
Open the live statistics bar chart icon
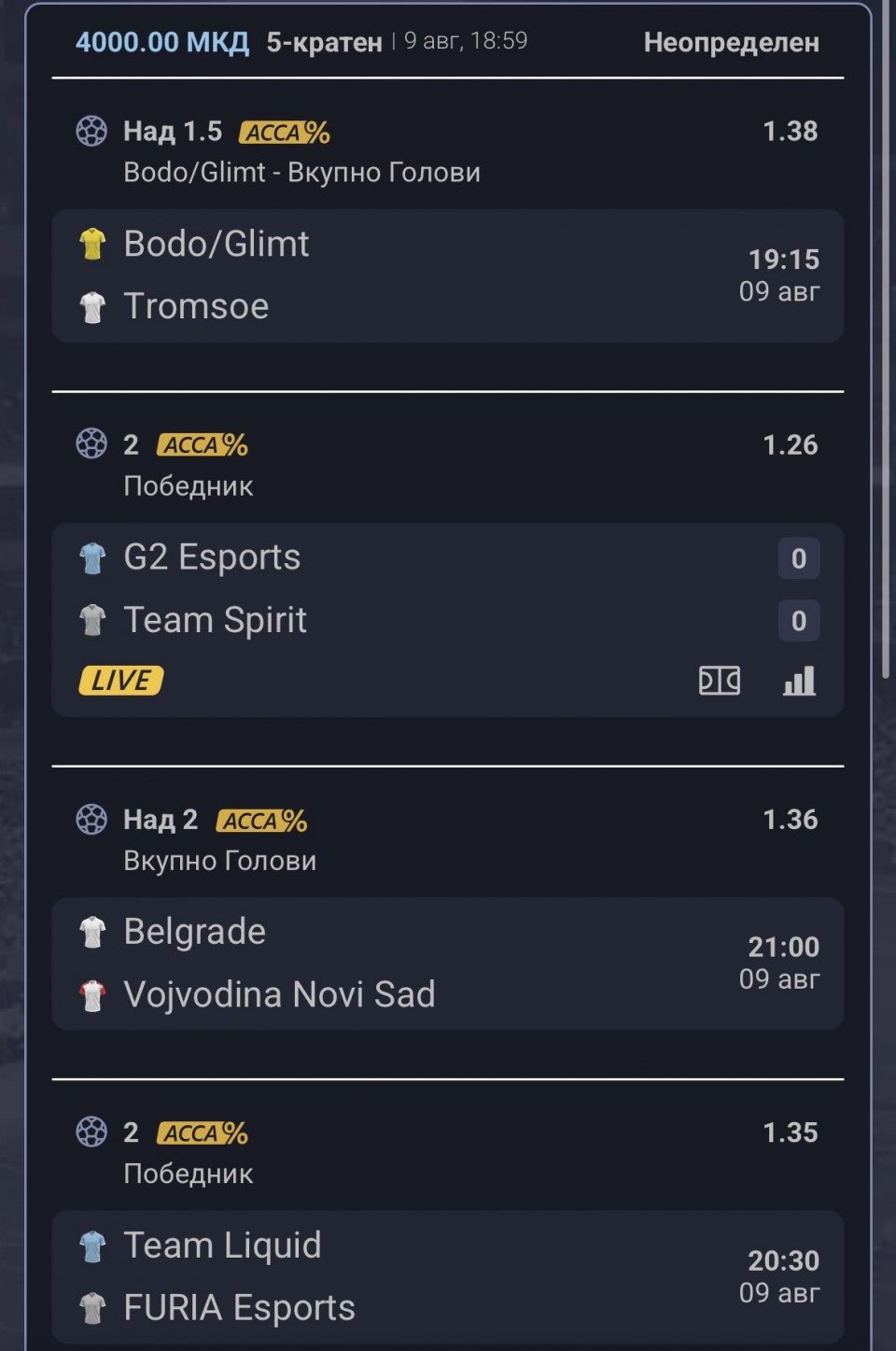tap(799, 681)
